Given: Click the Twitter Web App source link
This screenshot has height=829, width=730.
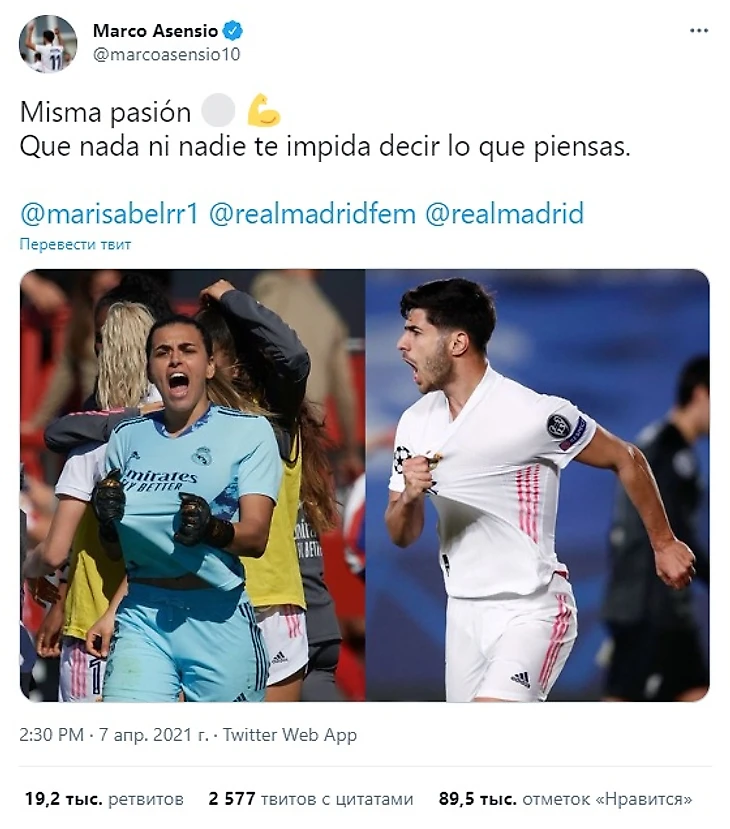Looking at the screenshot, I should coord(290,735).
